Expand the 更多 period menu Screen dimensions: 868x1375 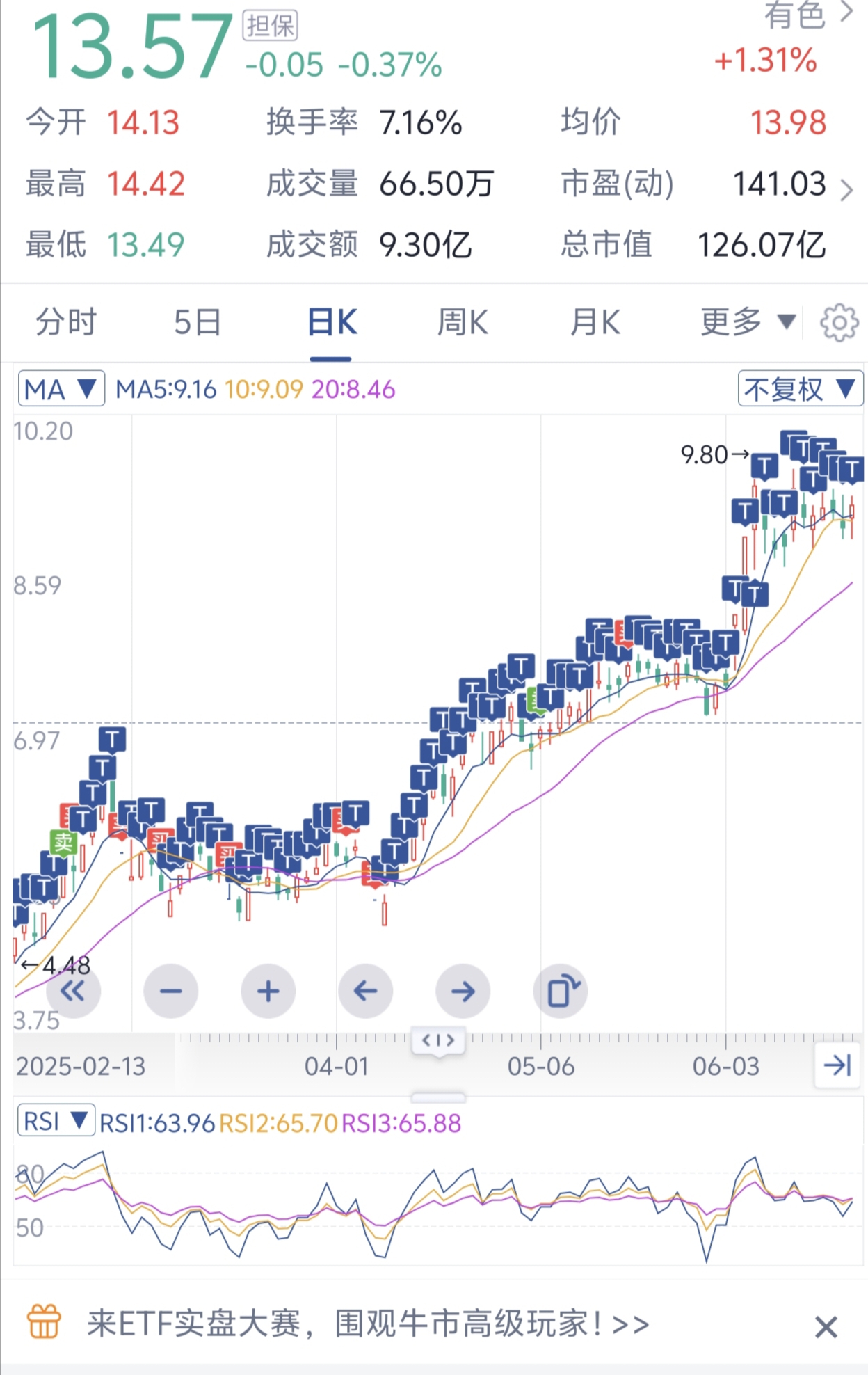[747, 323]
